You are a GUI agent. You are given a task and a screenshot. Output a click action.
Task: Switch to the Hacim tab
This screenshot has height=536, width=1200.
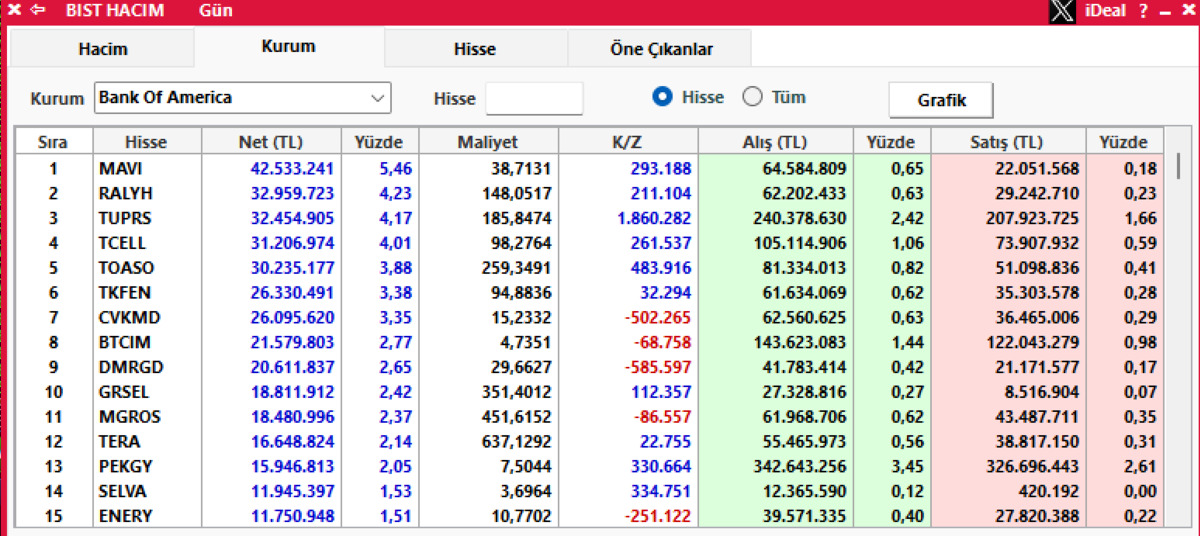[103, 48]
